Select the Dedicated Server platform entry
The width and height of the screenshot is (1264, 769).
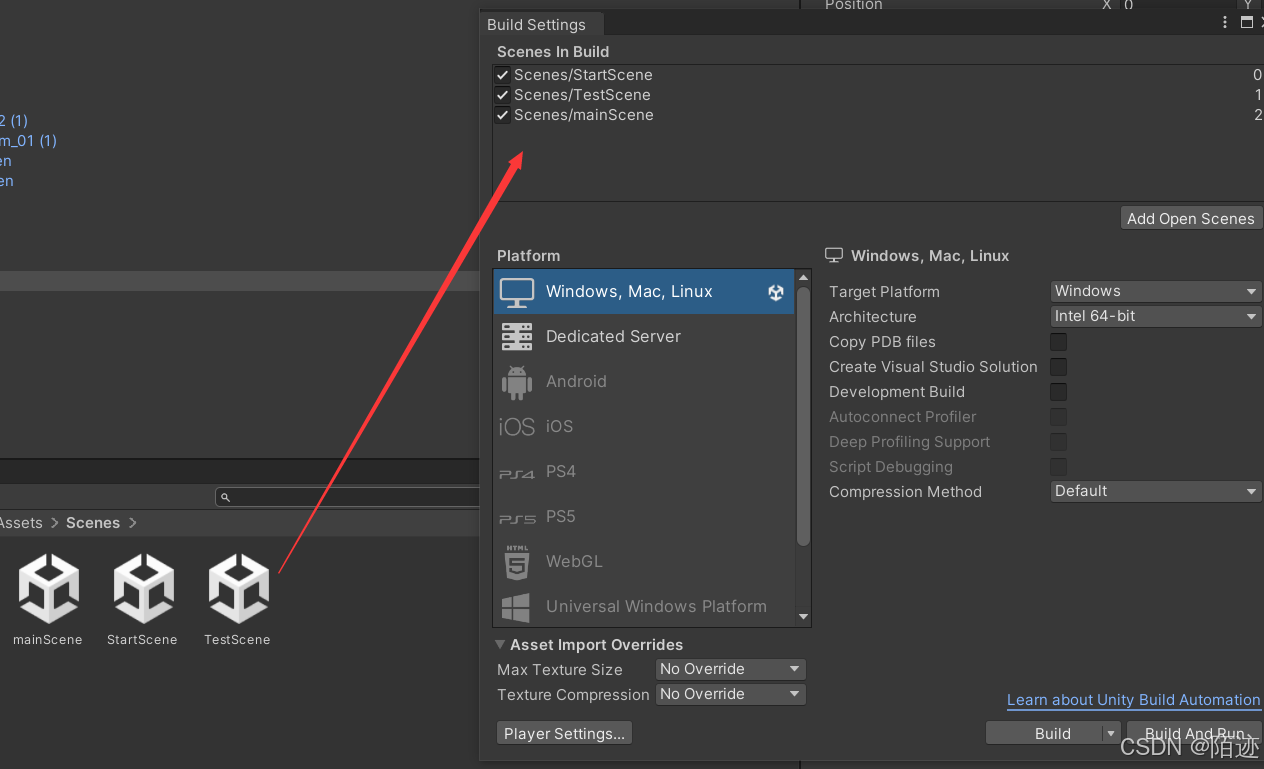pyautogui.click(x=644, y=337)
